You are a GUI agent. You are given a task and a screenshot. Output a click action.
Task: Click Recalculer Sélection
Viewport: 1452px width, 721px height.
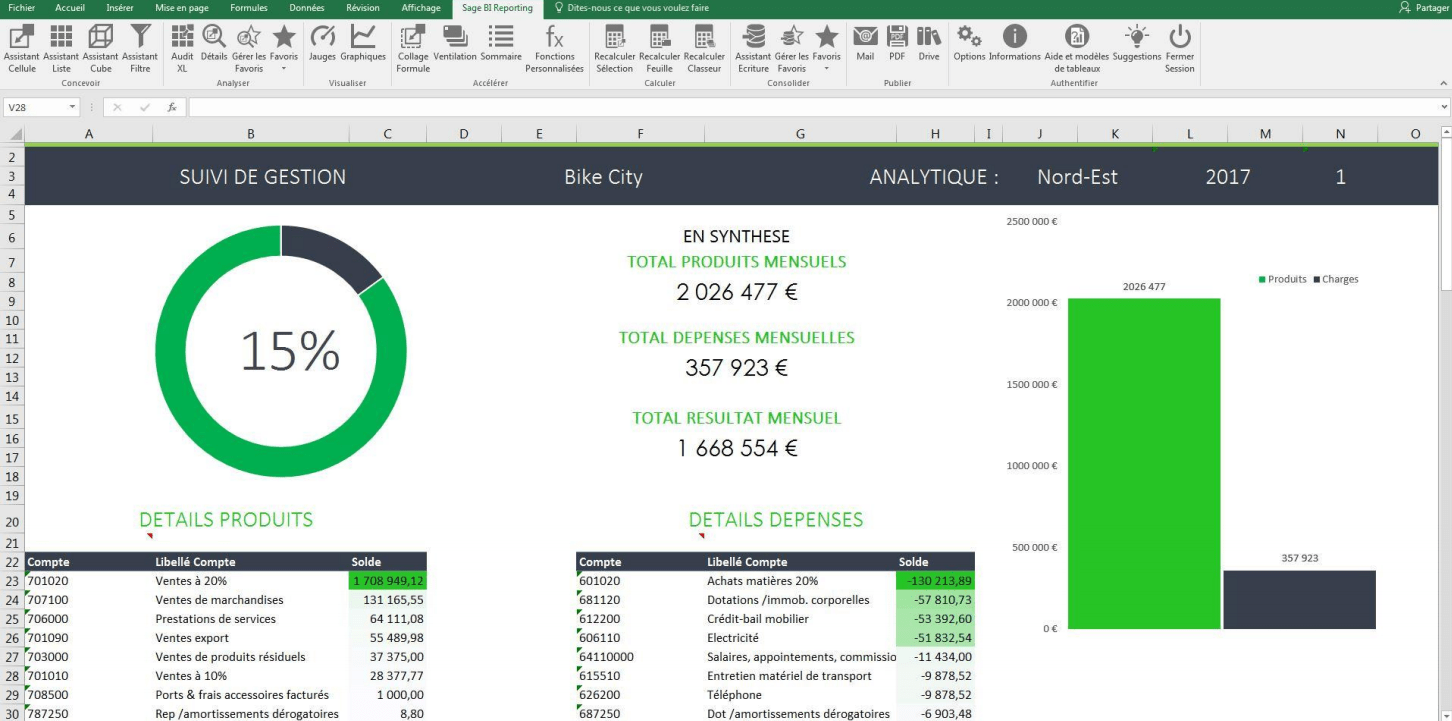614,48
